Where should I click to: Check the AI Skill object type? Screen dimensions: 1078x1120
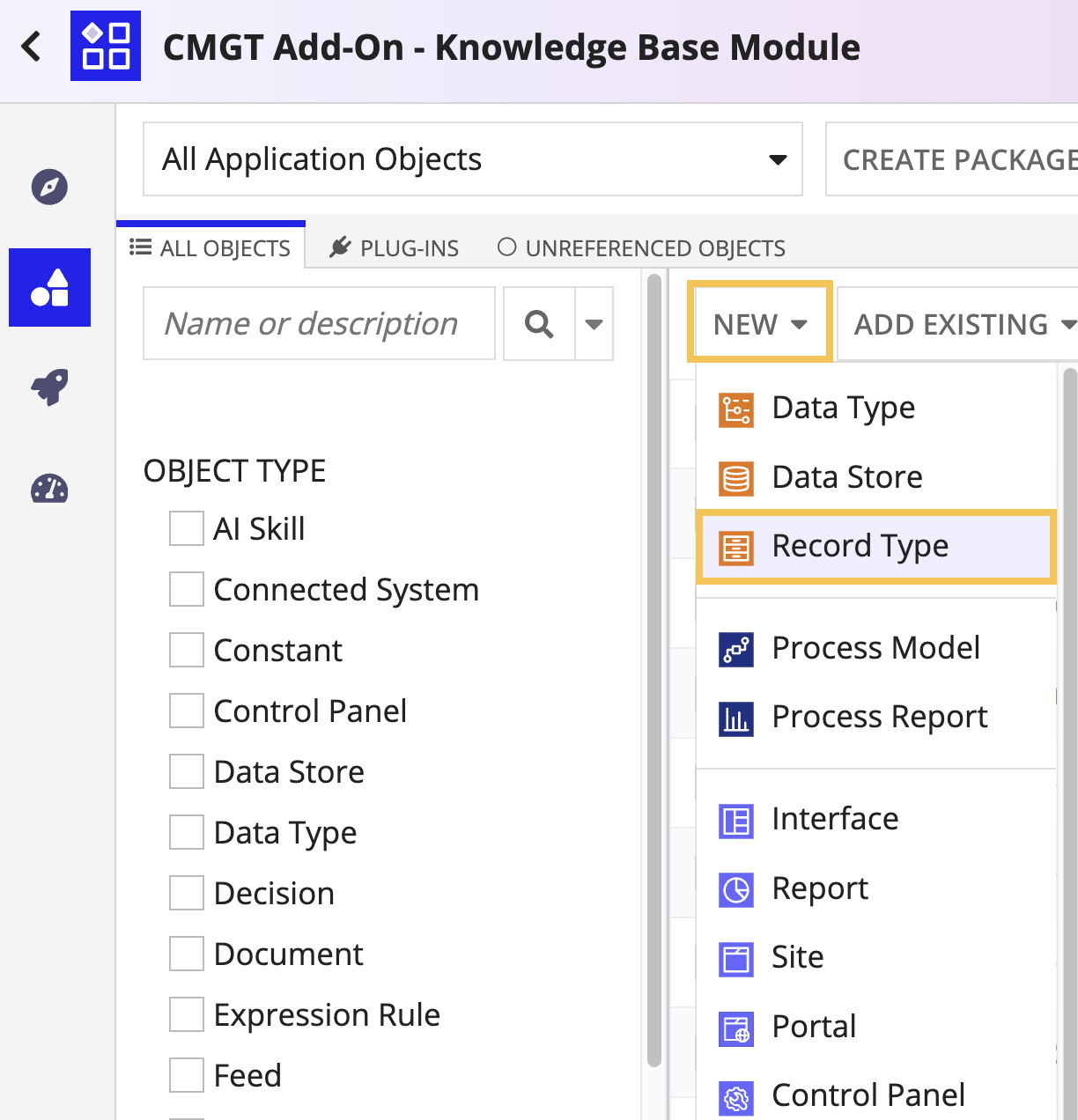click(187, 528)
